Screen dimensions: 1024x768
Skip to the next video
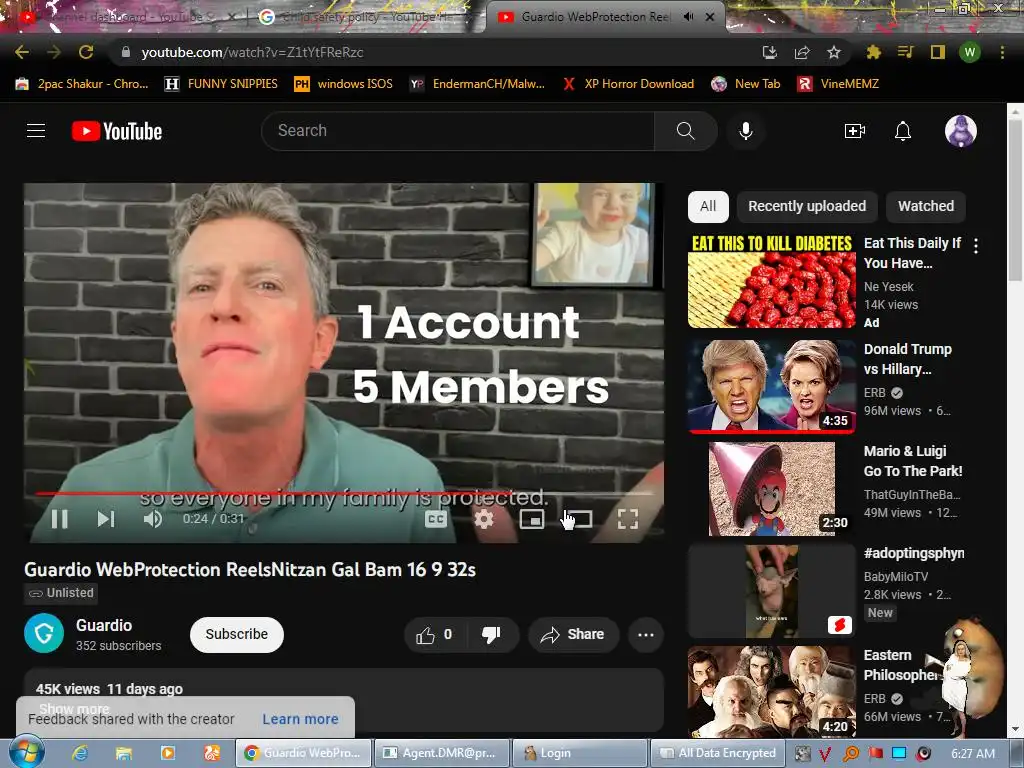[x=105, y=519]
